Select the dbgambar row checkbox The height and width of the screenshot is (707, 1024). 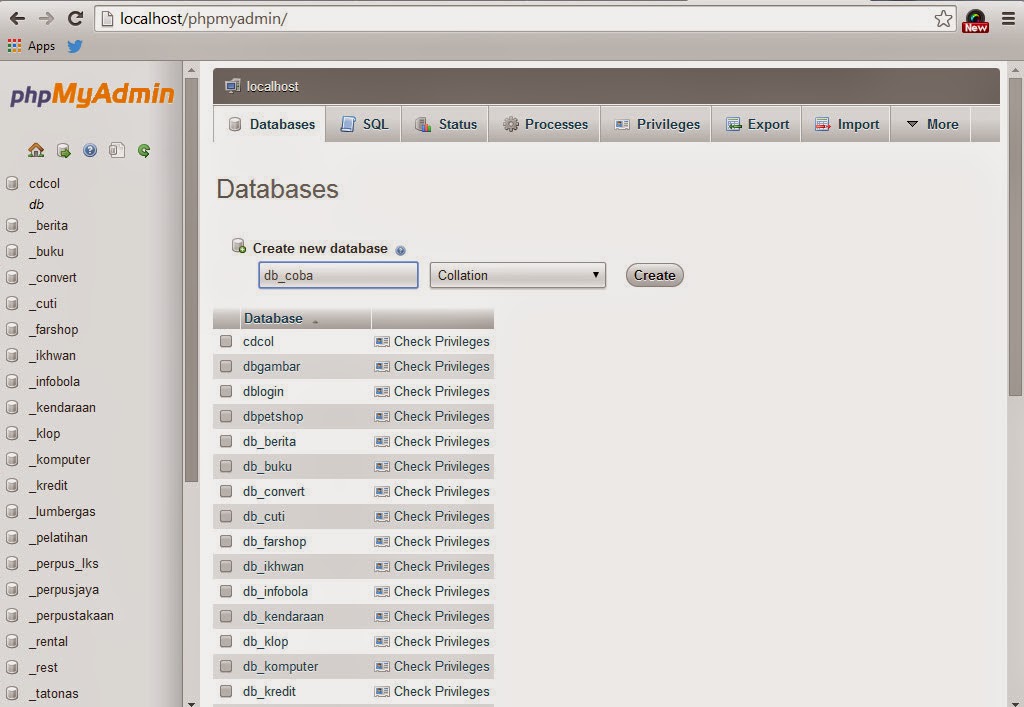225,366
